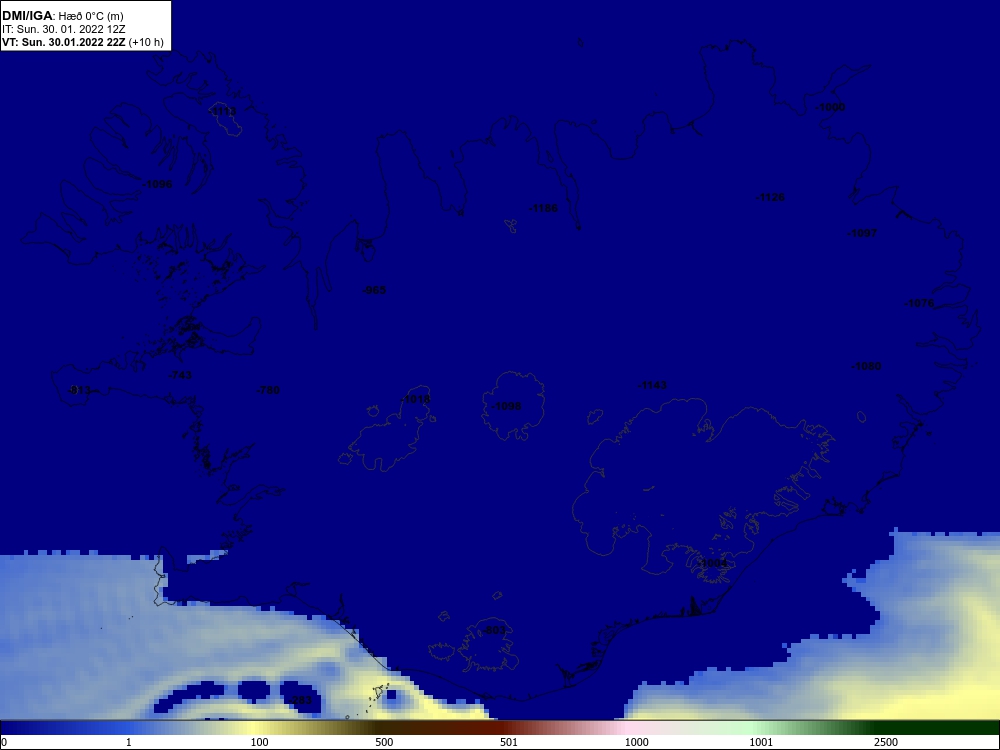Click the -1098 value inside glacier outline

506,406
